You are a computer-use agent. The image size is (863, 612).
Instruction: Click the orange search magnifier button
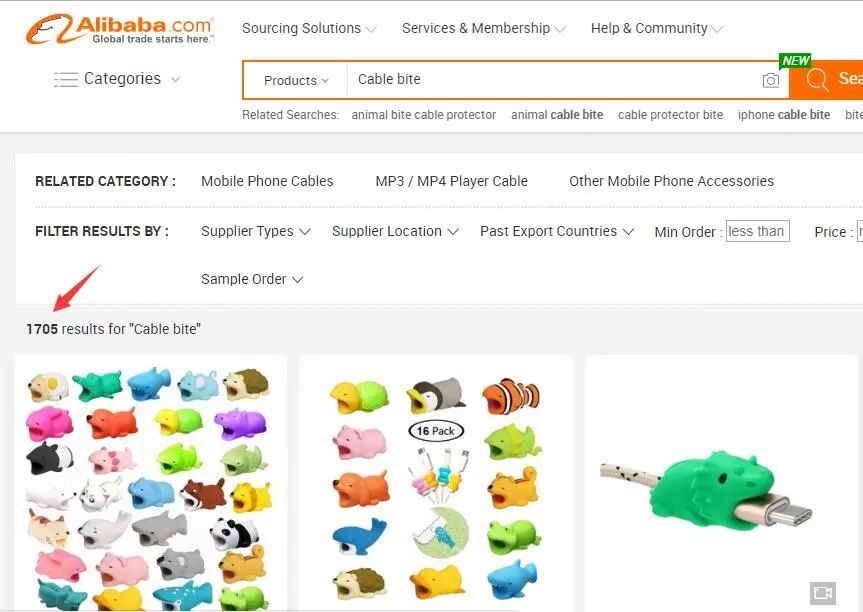coord(826,80)
